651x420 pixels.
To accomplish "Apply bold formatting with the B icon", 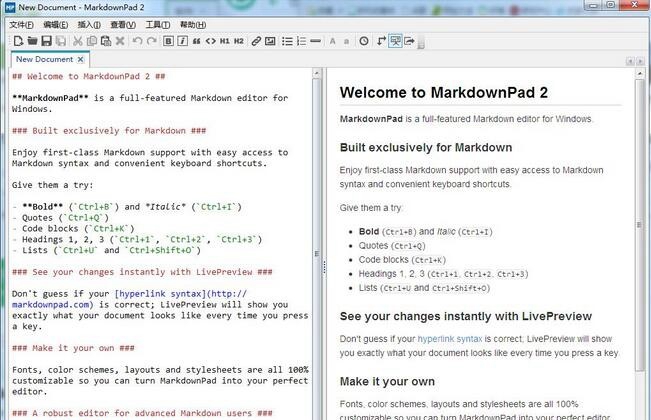I will [x=168, y=41].
